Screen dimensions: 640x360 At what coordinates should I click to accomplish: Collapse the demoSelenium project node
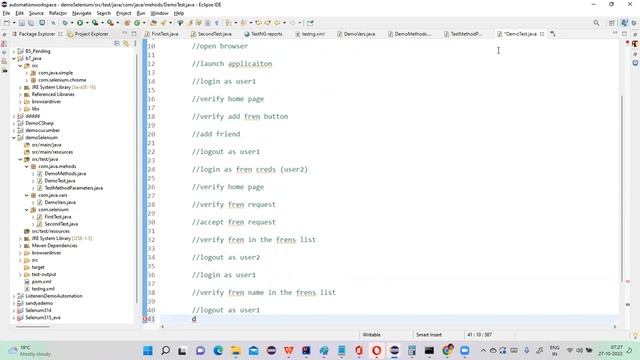[x=14, y=138]
